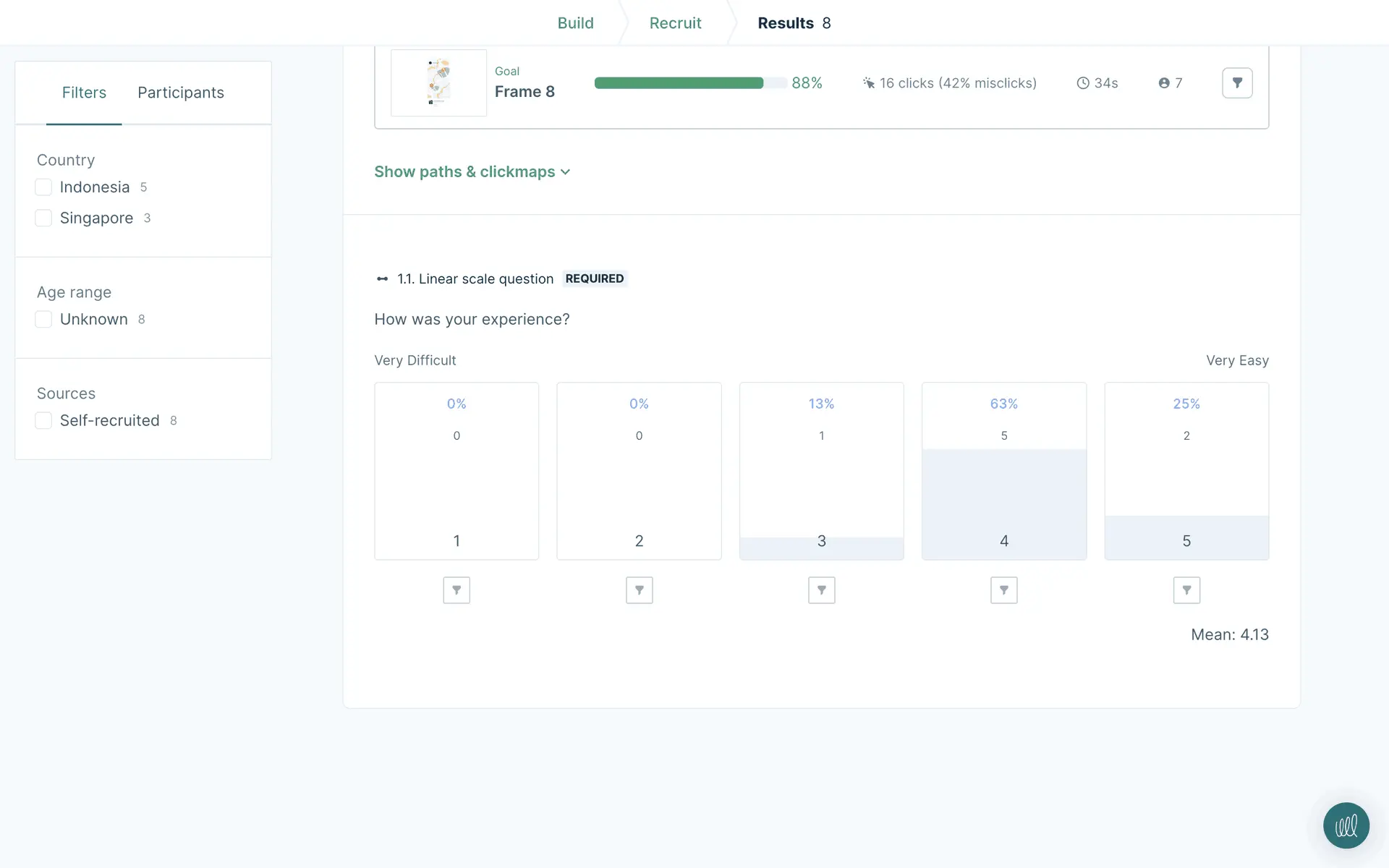Viewport: 1389px width, 868px height.
Task: Check the Indonesia country filter
Action: (43, 187)
